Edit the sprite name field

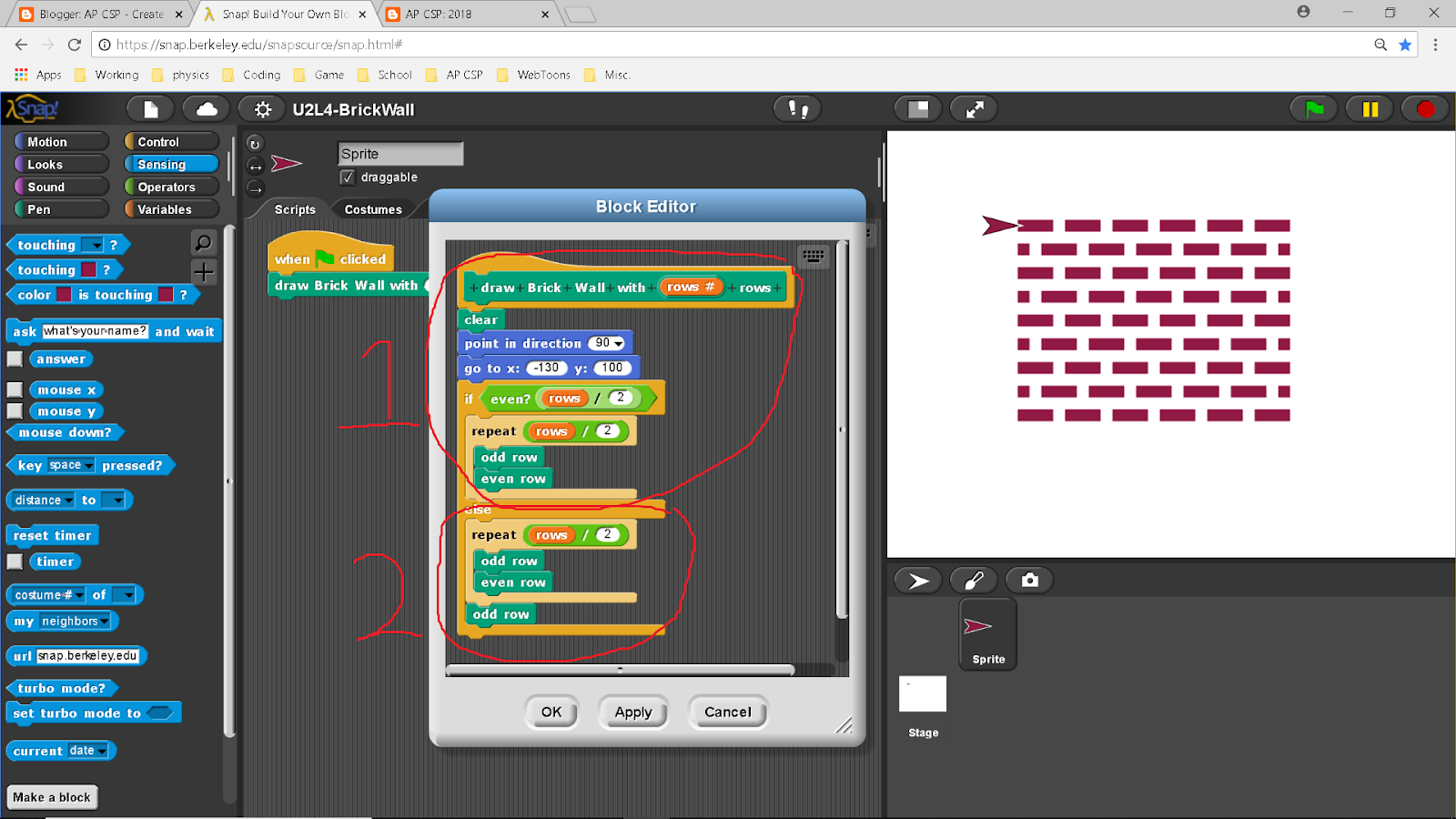[x=400, y=154]
